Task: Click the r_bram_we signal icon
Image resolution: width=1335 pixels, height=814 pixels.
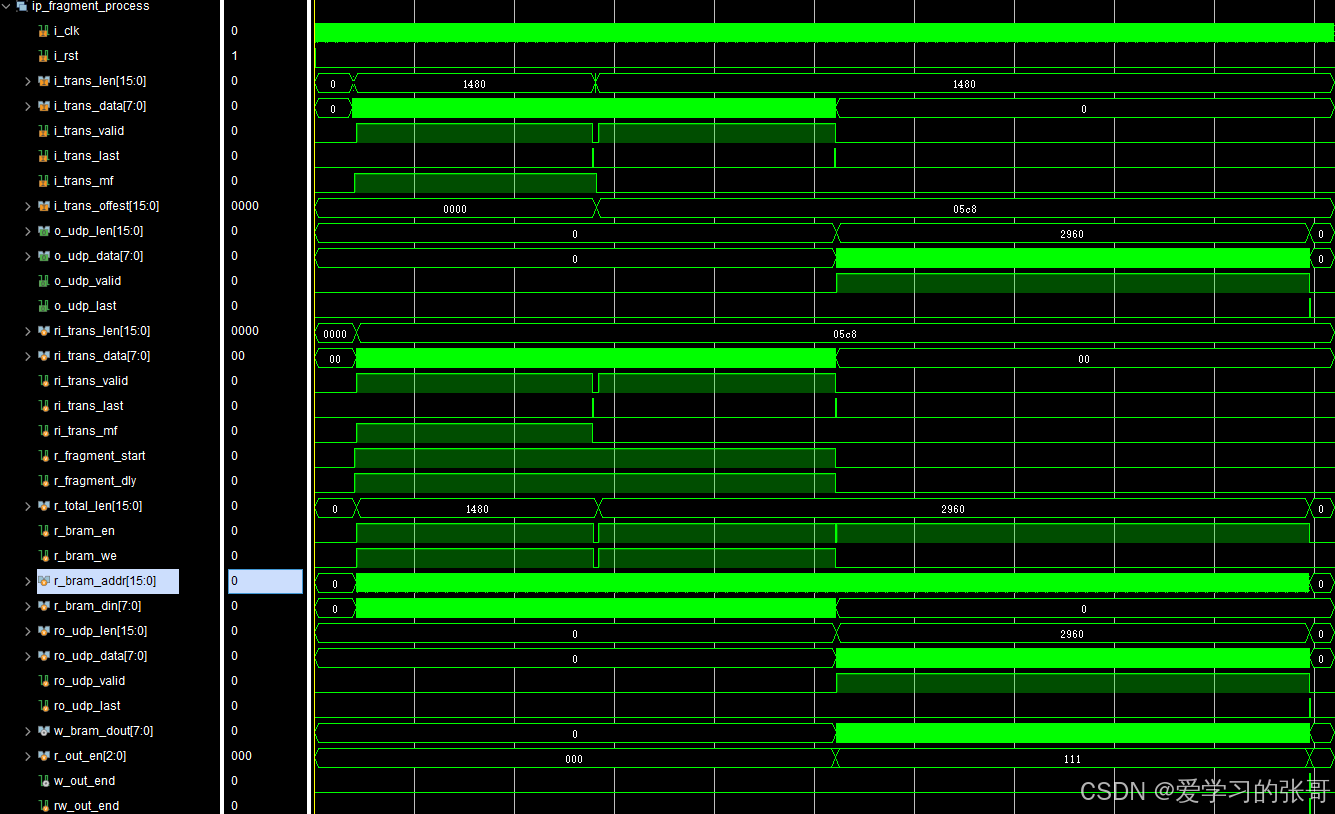Action: tap(44, 556)
